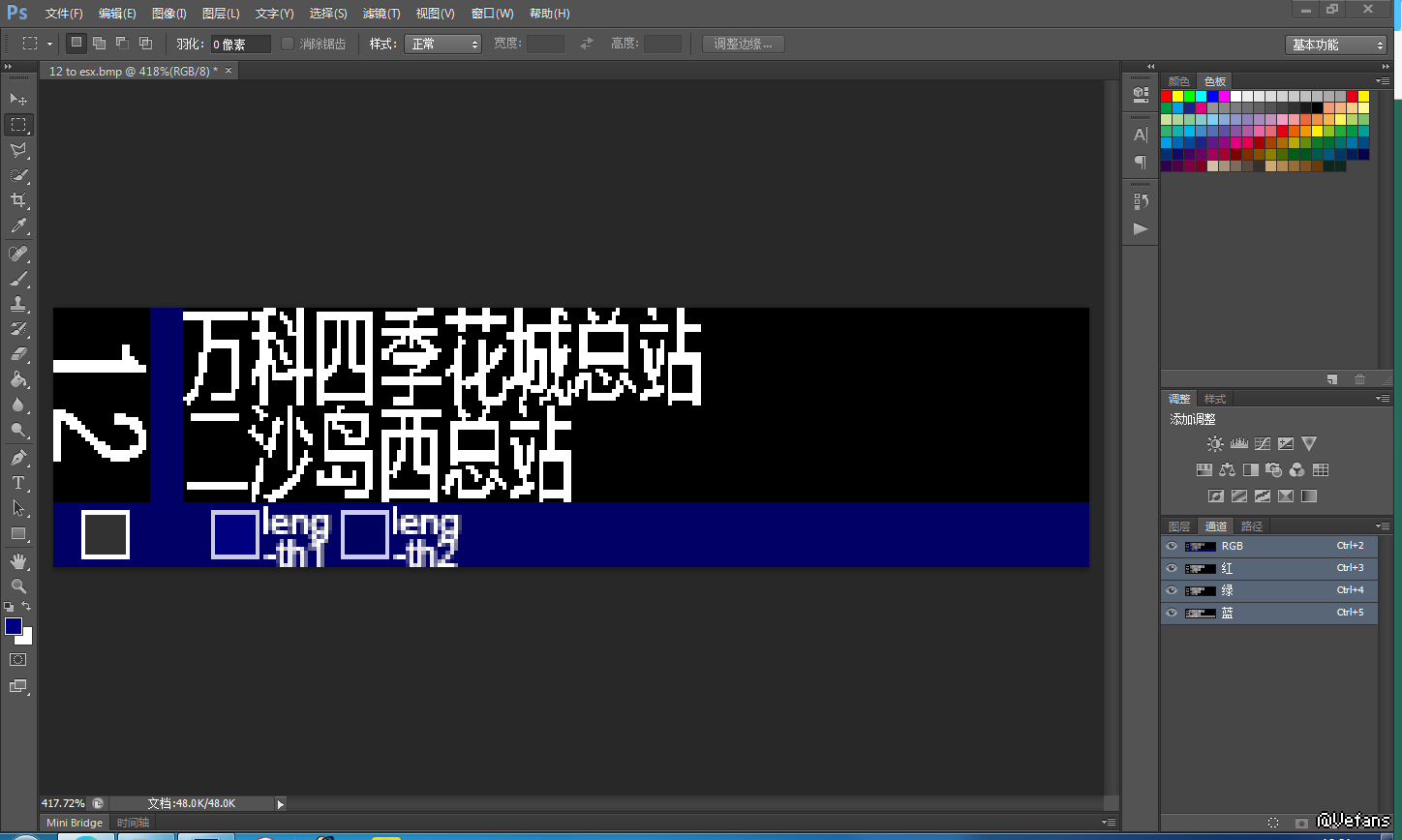This screenshot has width=1402, height=840.
Task: Open the Actions panel icon
Action: [1141, 229]
